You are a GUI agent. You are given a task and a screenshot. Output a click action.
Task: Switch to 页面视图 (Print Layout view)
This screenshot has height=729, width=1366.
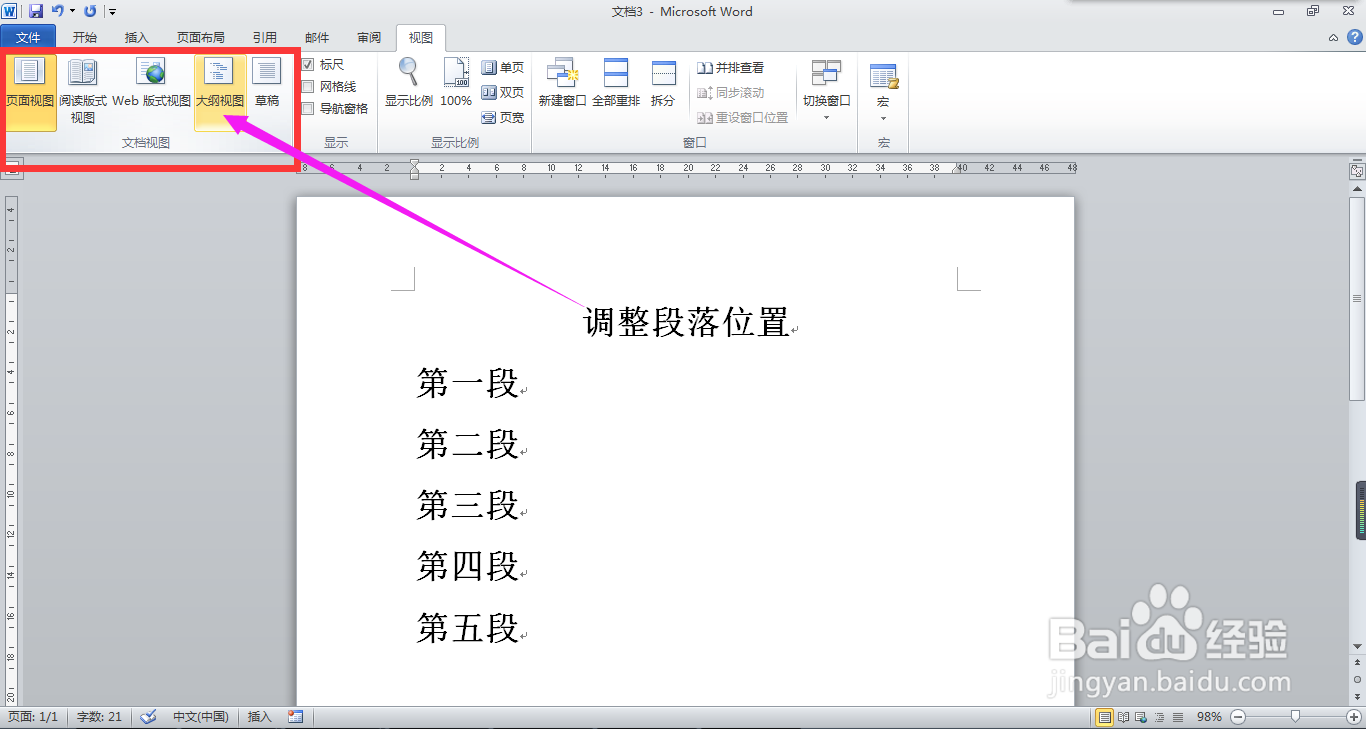tap(29, 85)
